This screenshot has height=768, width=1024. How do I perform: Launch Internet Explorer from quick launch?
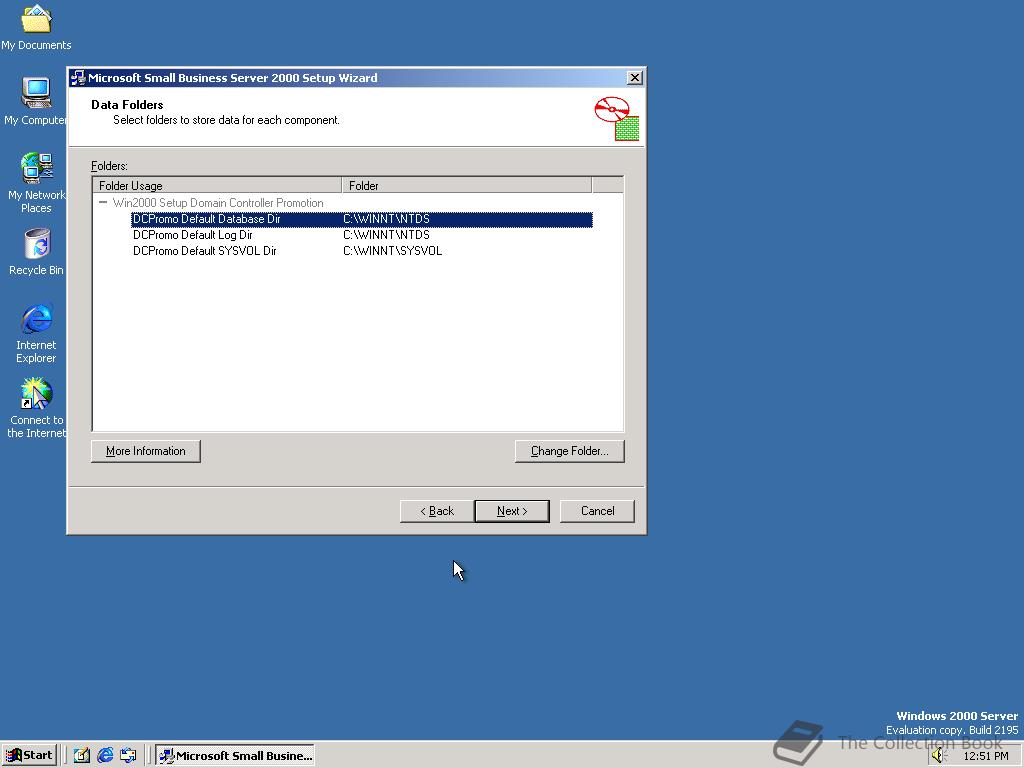click(x=104, y=756)
